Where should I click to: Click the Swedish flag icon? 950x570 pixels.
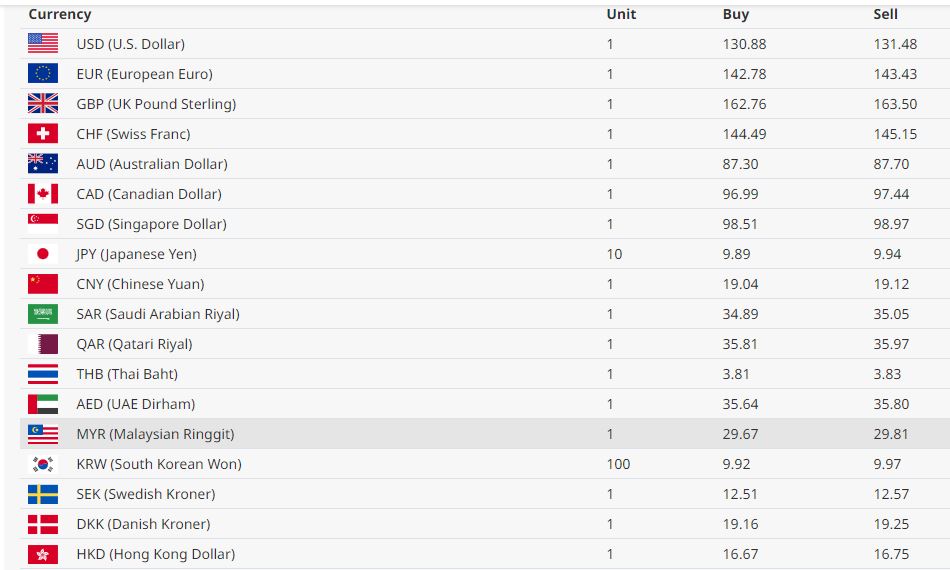click(x=42, y=494)
